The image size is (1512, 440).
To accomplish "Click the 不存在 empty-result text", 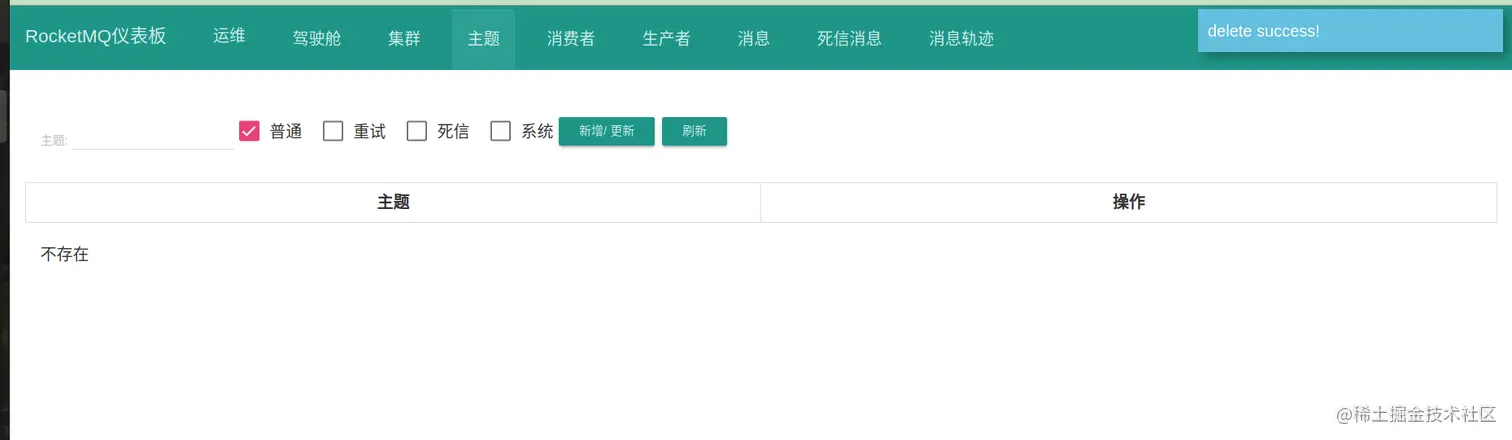I will pyautogui.click(x=65, y=254).
